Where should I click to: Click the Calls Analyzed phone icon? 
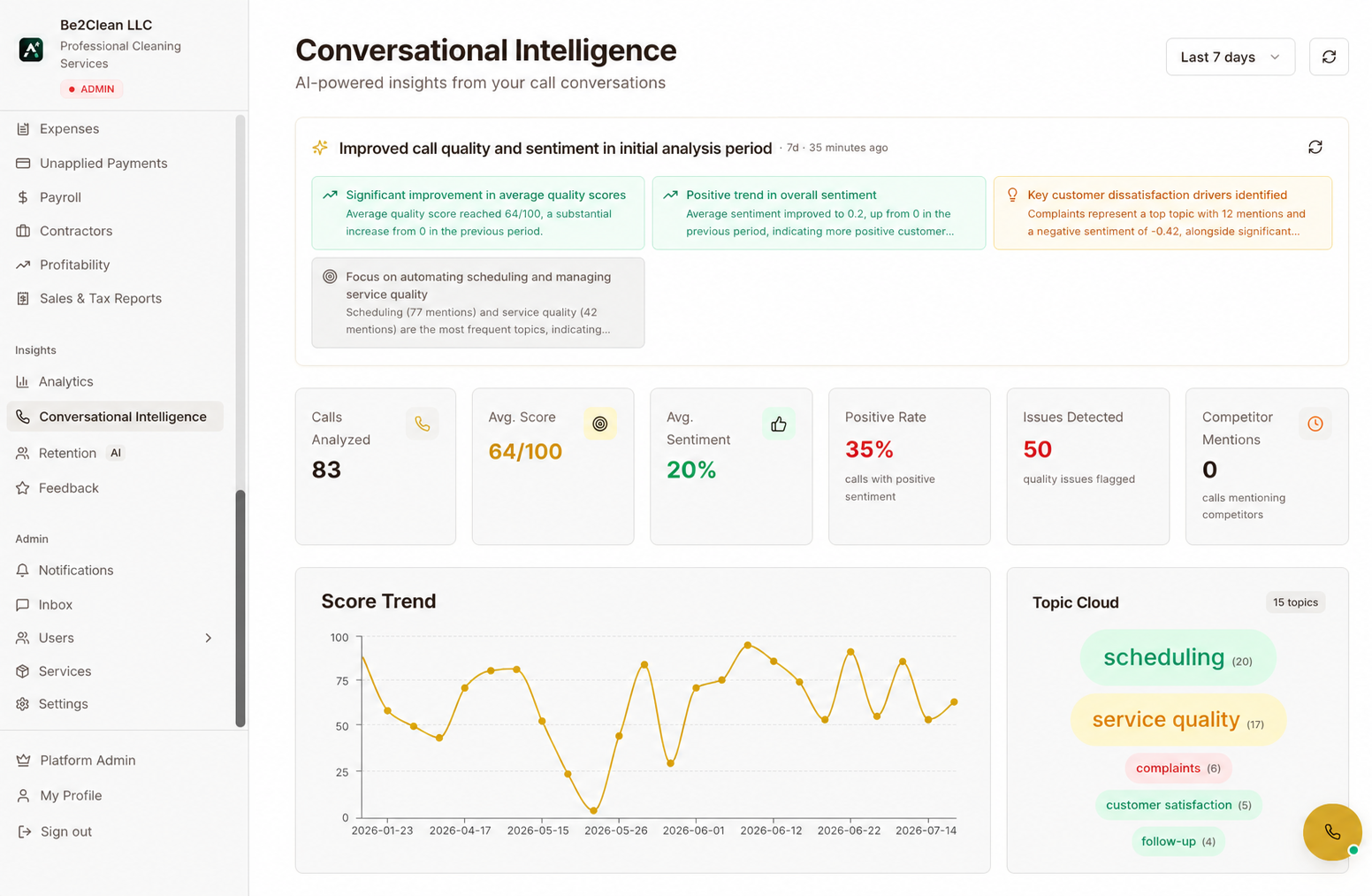(422, 424)
